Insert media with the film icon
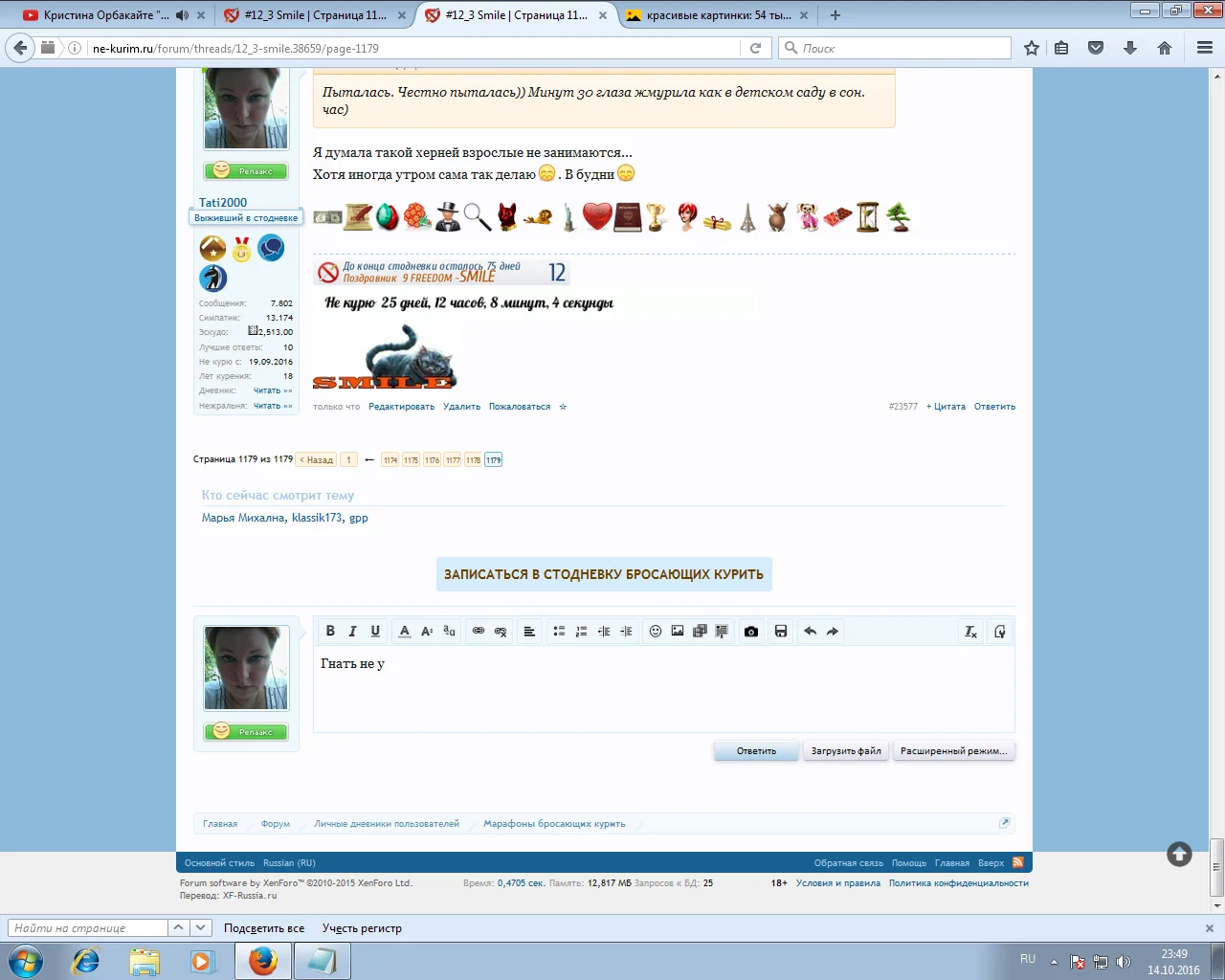1225x980 pixels. pos(700,632)
